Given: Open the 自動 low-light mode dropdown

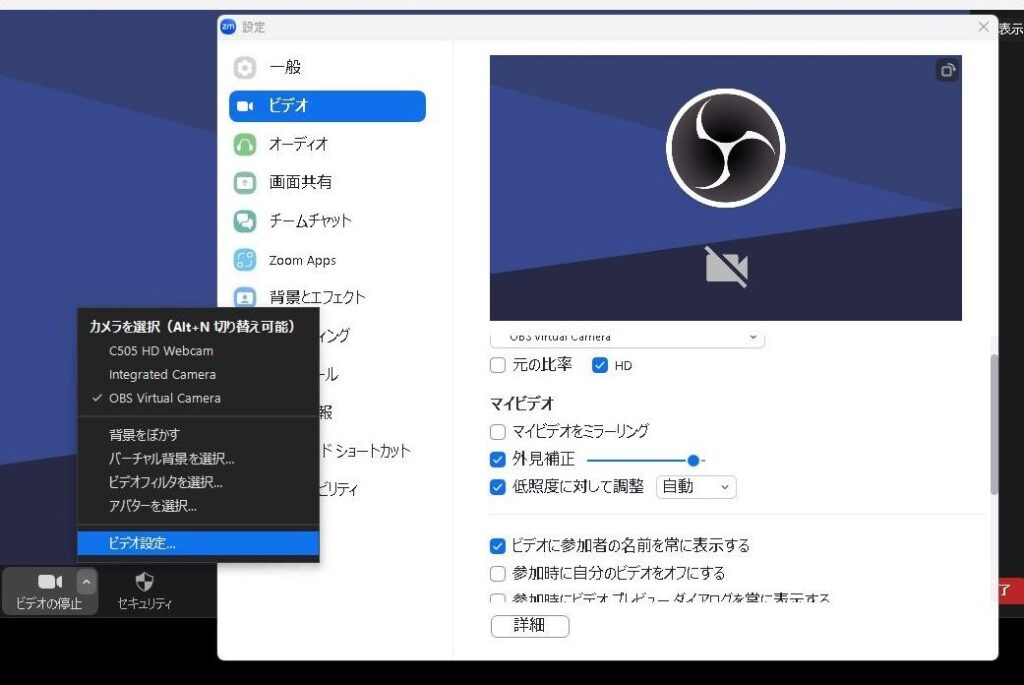Looking at the screenshot, I should point(696,487).
